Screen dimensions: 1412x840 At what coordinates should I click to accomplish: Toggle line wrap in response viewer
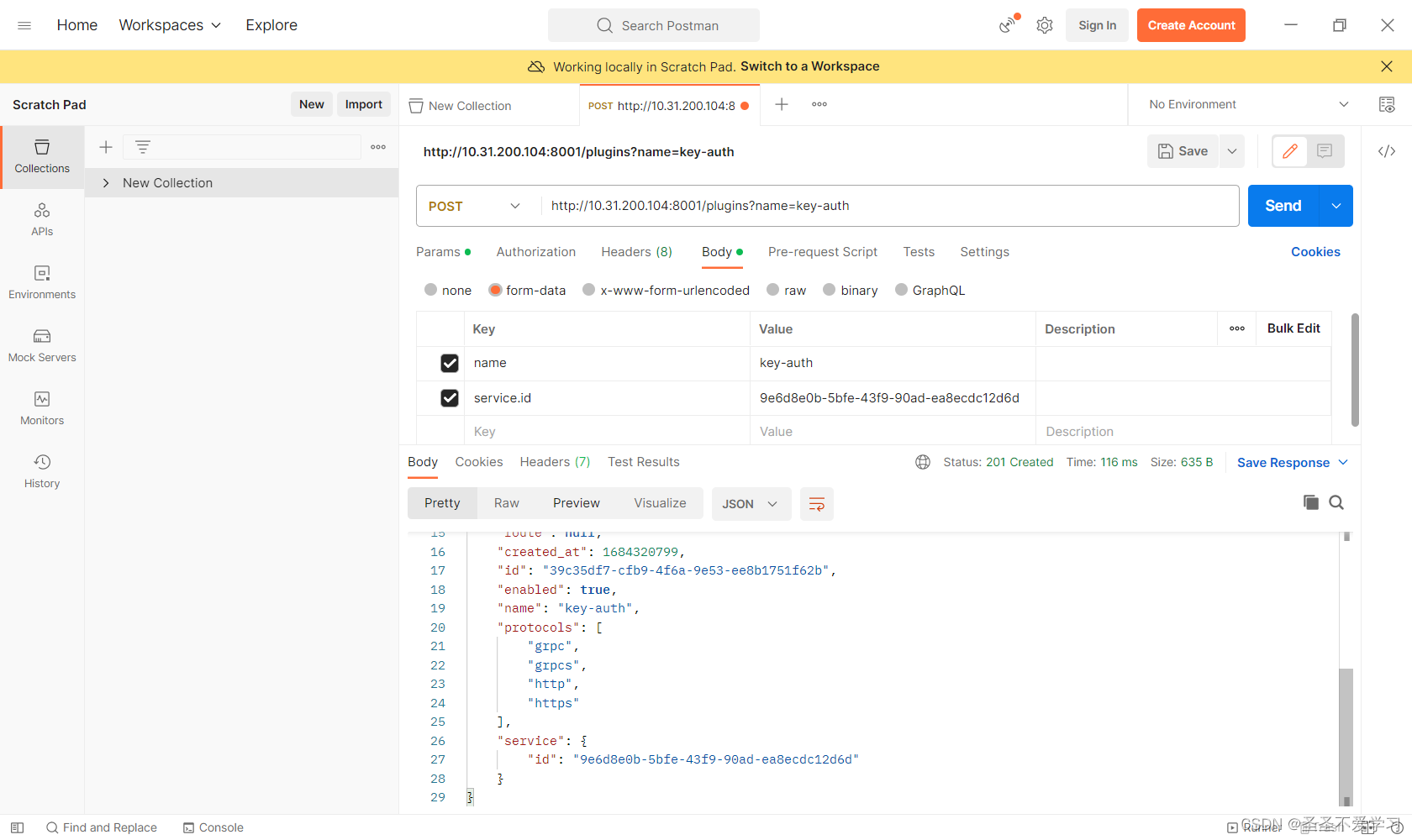[817, 504]
